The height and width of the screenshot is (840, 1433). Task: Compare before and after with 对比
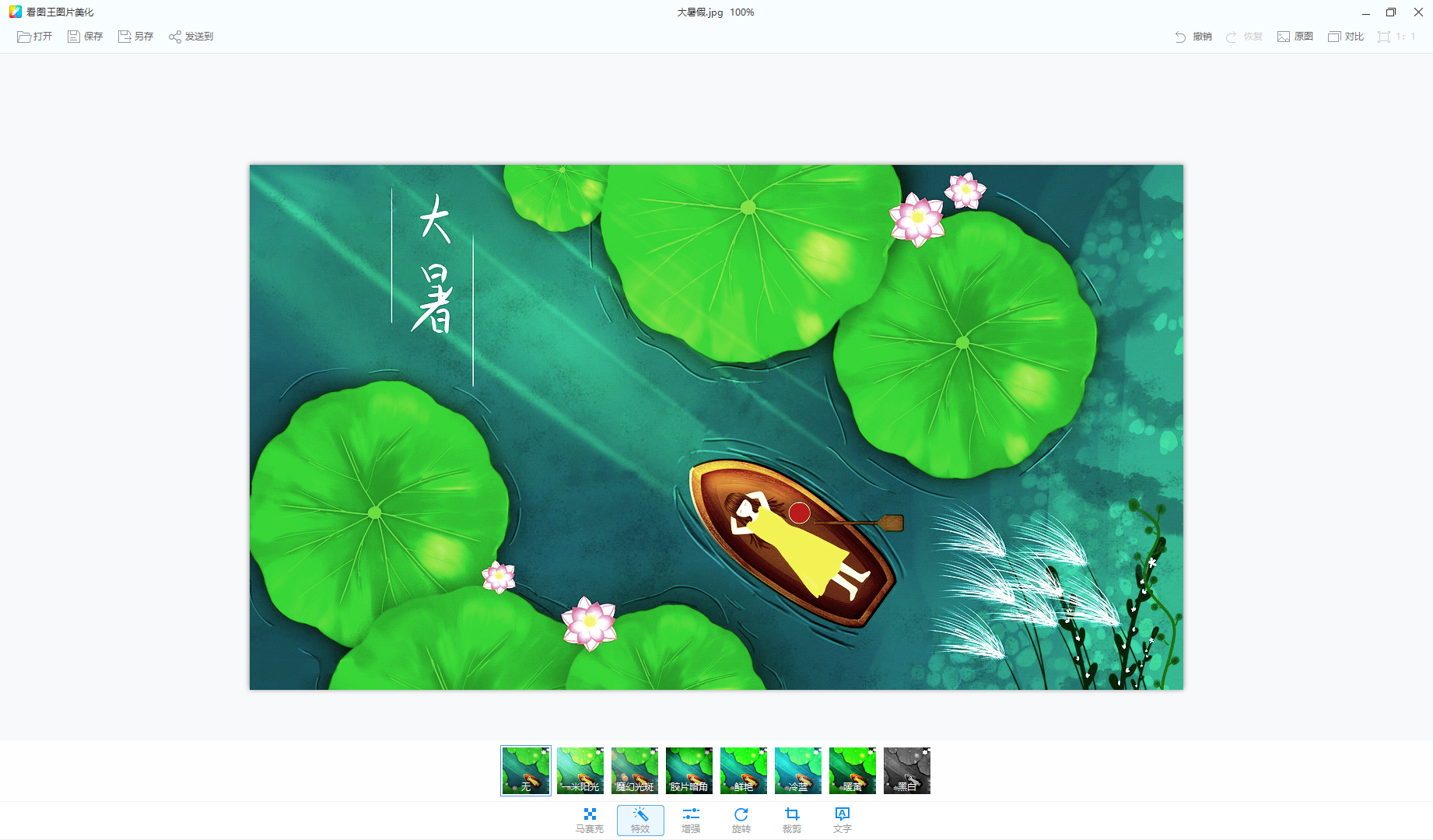tap(1346, 37)
